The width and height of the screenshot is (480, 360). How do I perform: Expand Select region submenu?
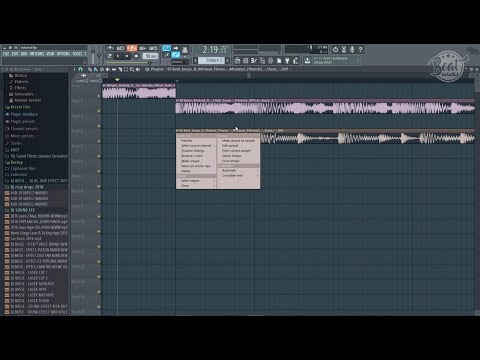197,180
